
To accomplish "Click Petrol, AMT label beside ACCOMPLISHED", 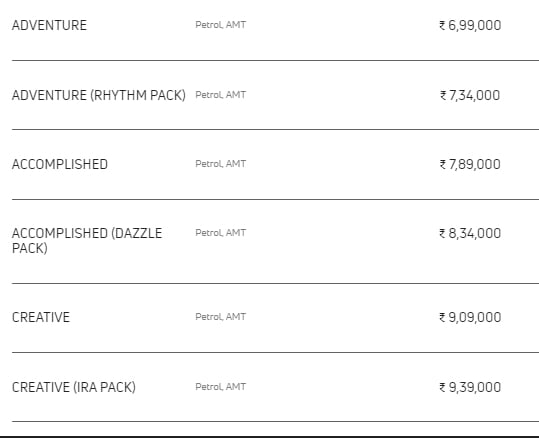I will pyautogui.click(x=220, y=164).
